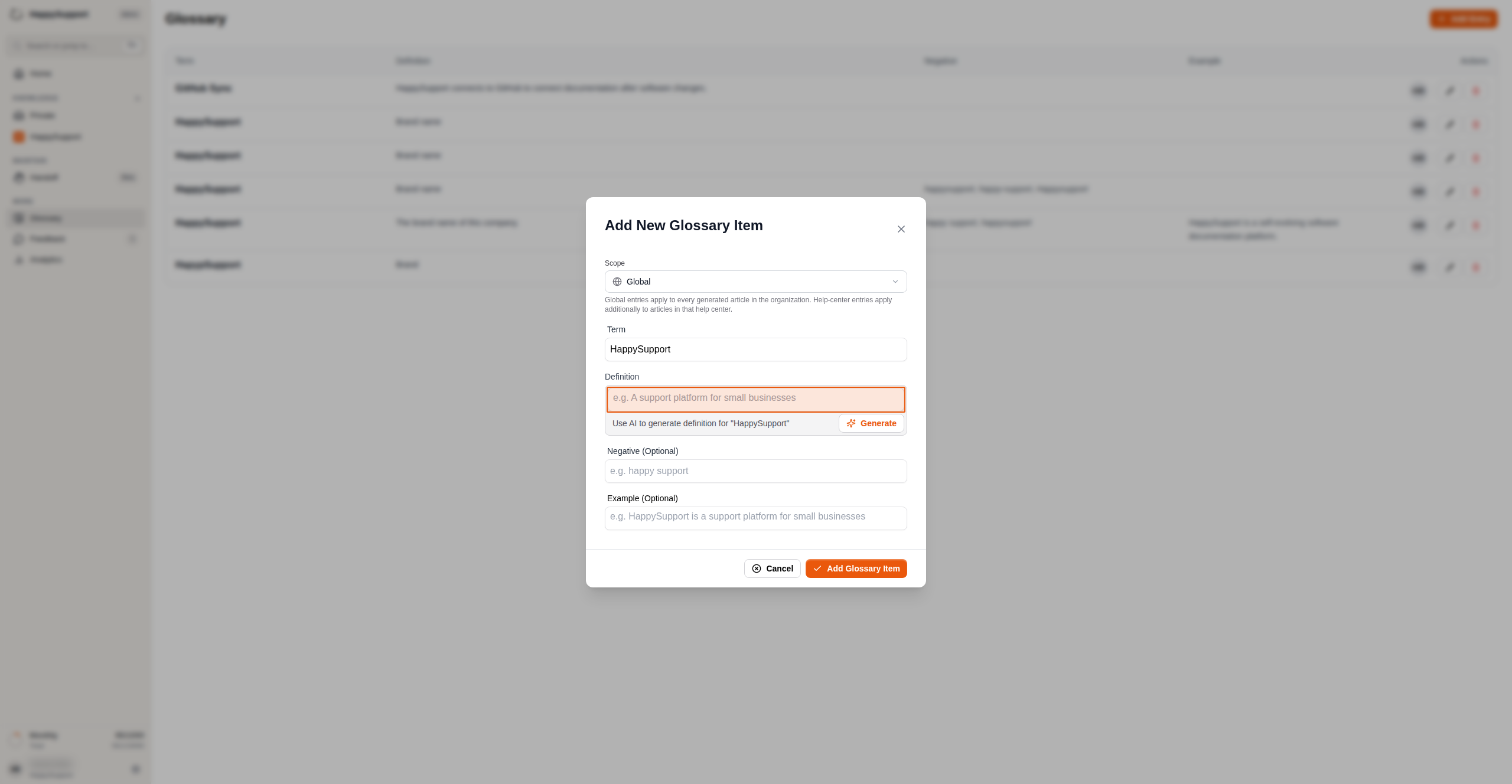1512x784 pixels.
Task: Cancel adding the glossary item
Action: pos(772,569)
